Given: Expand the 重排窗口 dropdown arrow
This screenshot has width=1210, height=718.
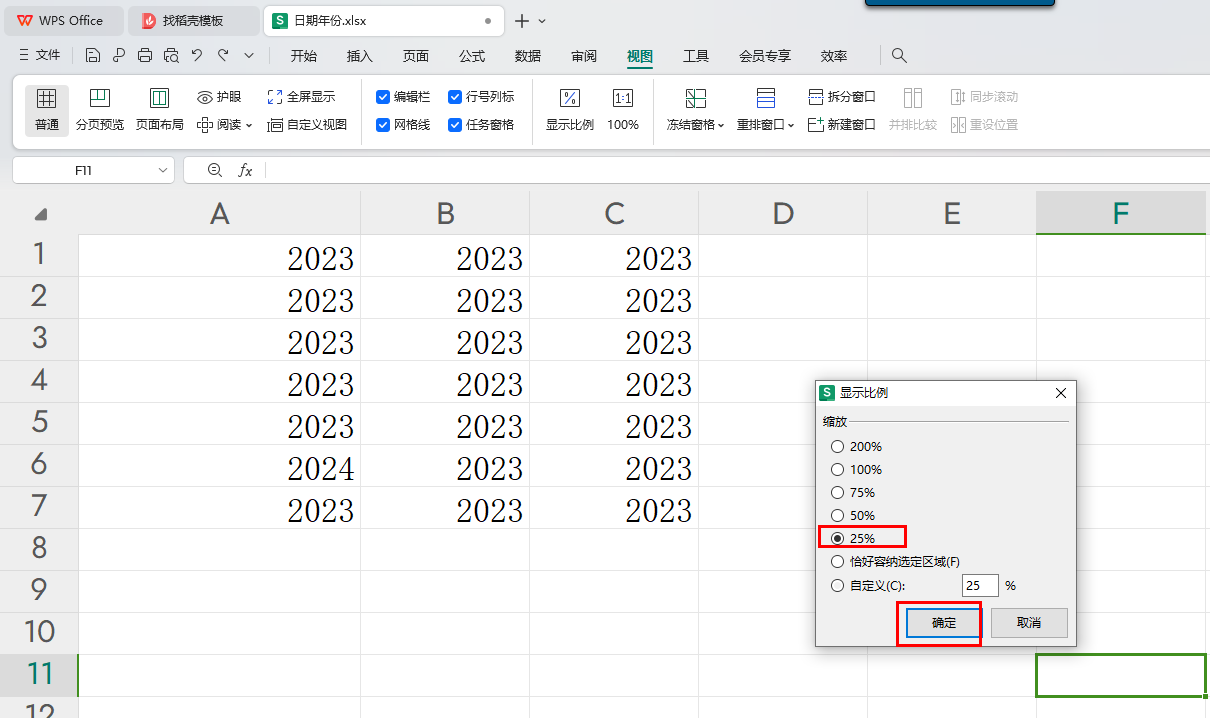Looking at the screenshot, I should (791, 126).
